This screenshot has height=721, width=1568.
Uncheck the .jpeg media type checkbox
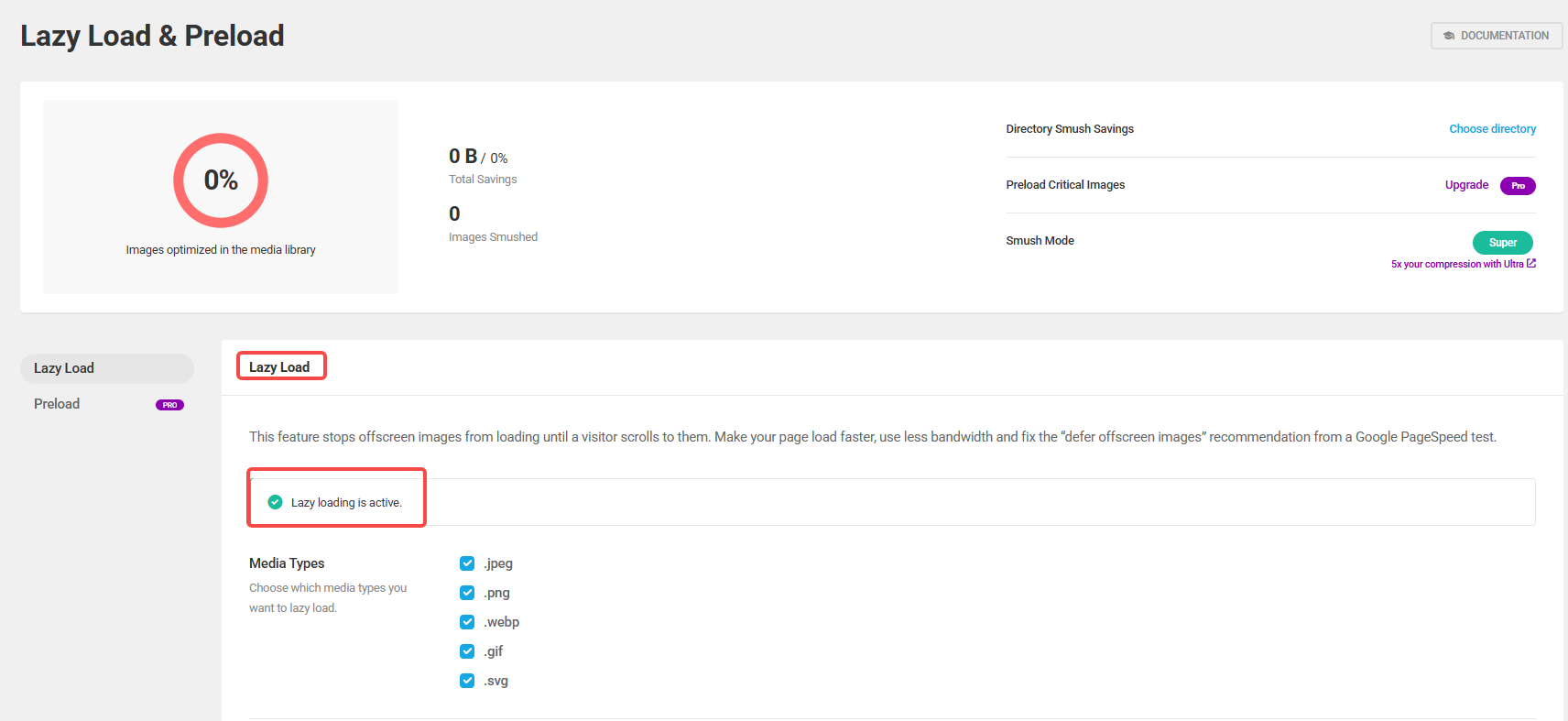point(467,563)
